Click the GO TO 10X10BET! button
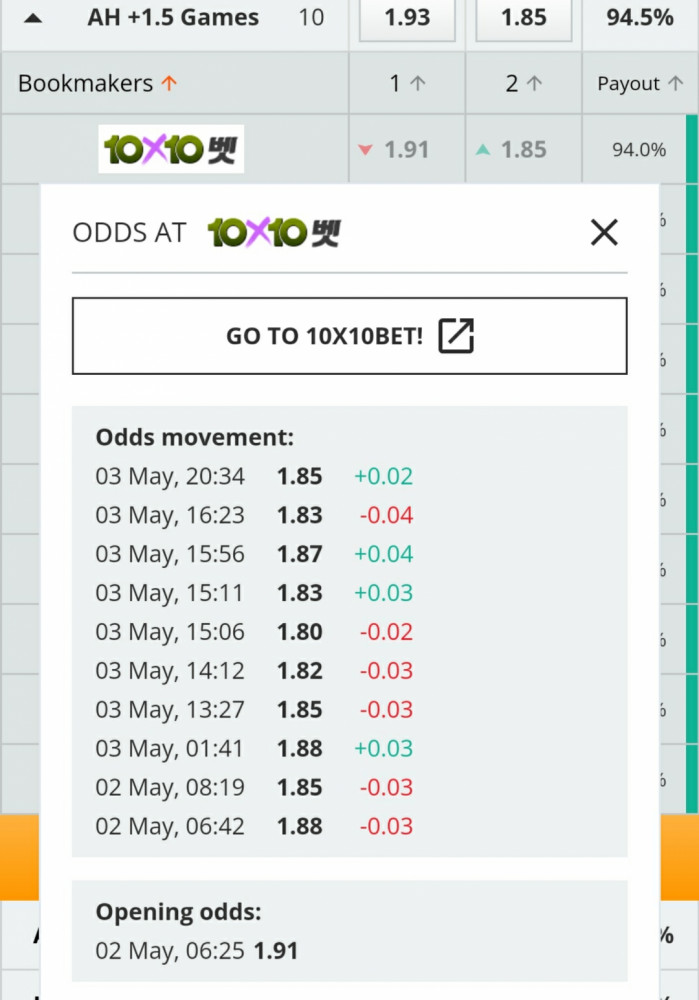The width and height of the screenshot is (699, 1000). pyautogui.click(x=350, y=335)
